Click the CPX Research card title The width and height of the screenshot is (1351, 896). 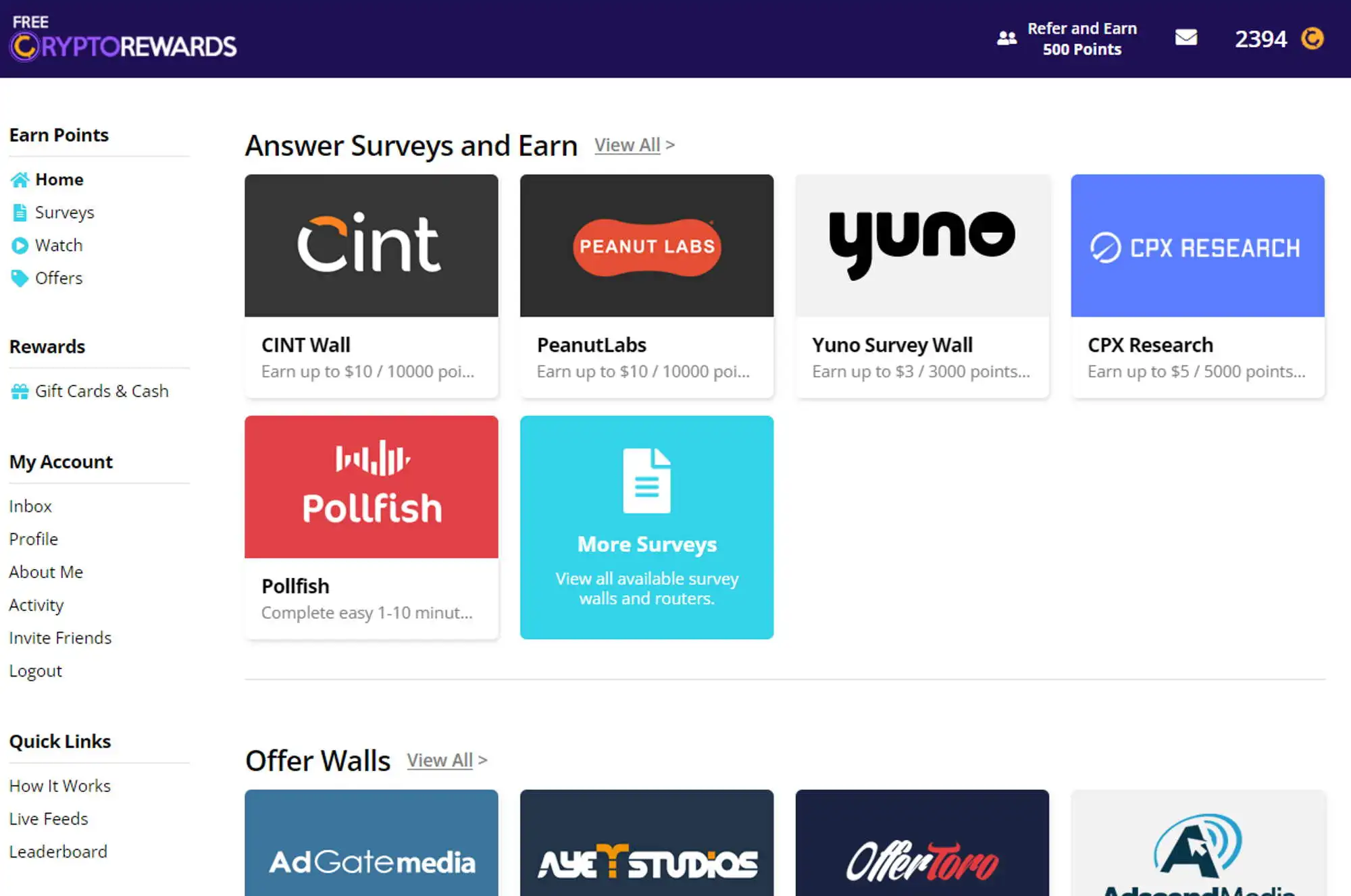1150,345
